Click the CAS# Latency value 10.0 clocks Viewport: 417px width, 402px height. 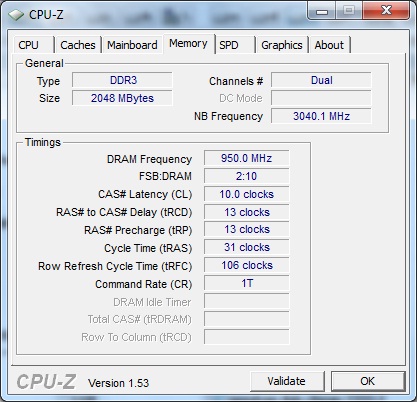(x=247, y=194)
